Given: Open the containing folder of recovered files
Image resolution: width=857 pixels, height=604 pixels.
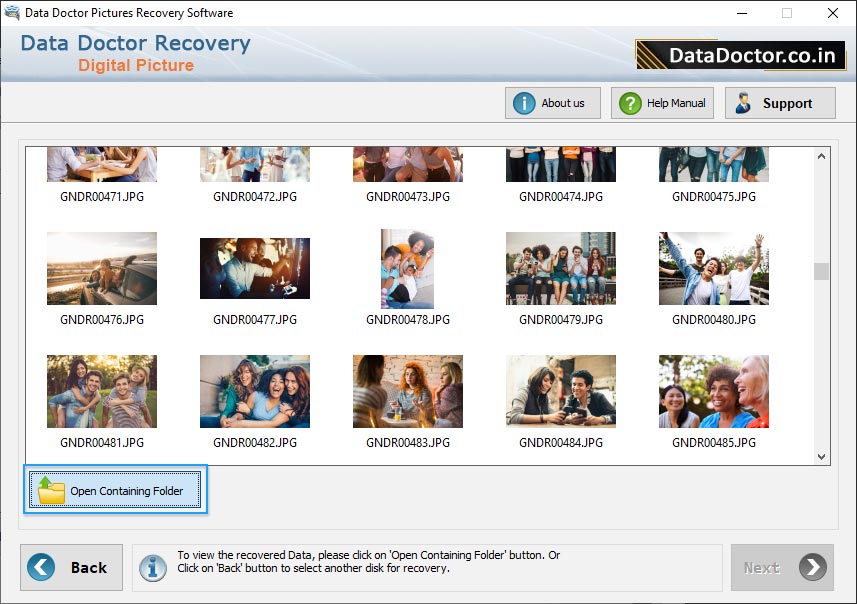Looking at the screenshot, I should [115, 490].
